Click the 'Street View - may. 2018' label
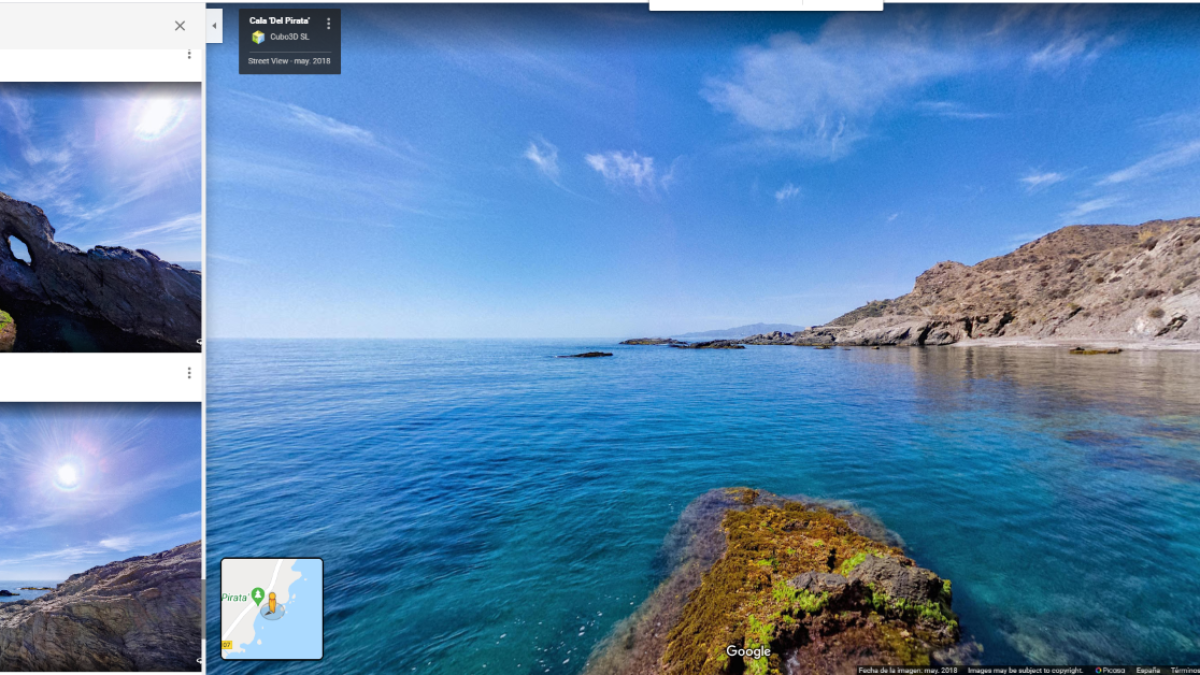This screenshot has height=675, width=1200. 289,61
